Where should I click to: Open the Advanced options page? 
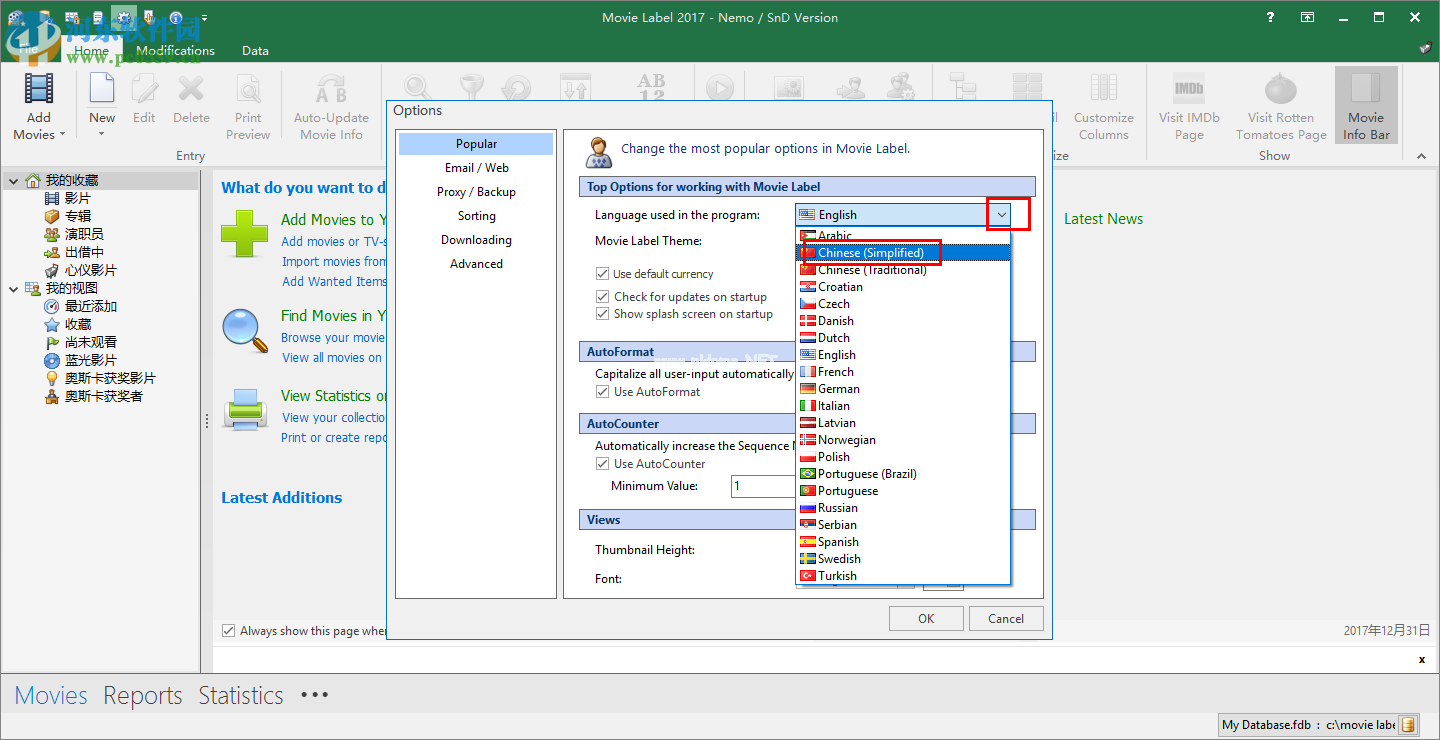(476, 264)
